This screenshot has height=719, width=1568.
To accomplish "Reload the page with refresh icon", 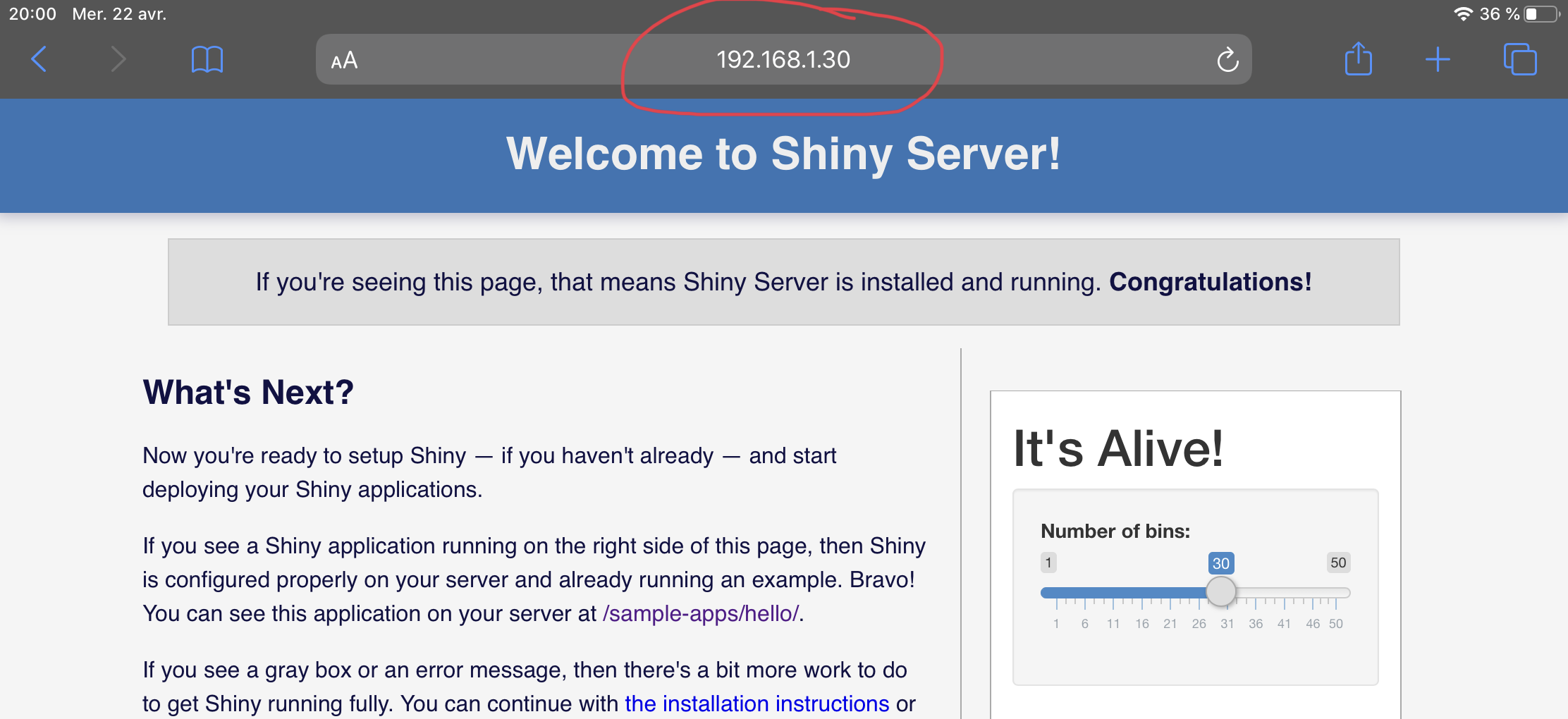I will tap(1227, 60).
